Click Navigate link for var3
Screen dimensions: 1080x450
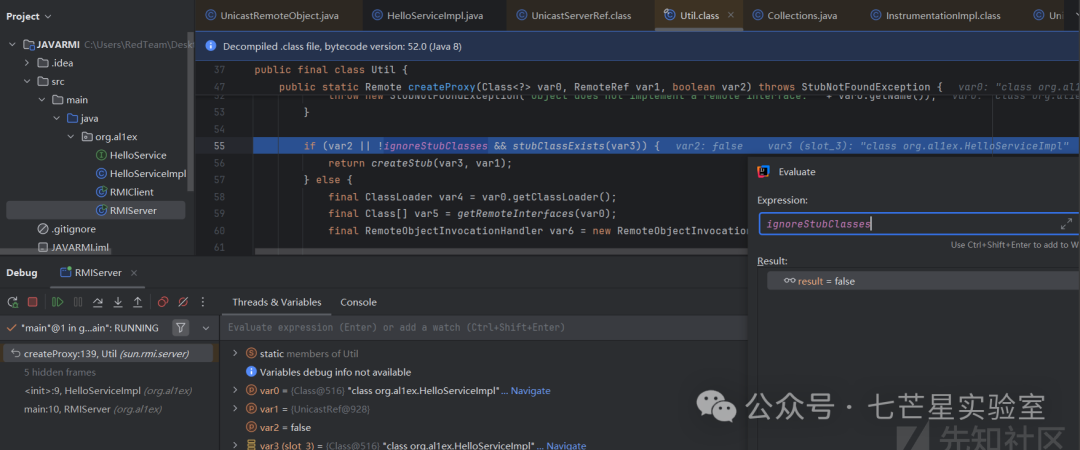pyautogui.click(x=566, y=446)
